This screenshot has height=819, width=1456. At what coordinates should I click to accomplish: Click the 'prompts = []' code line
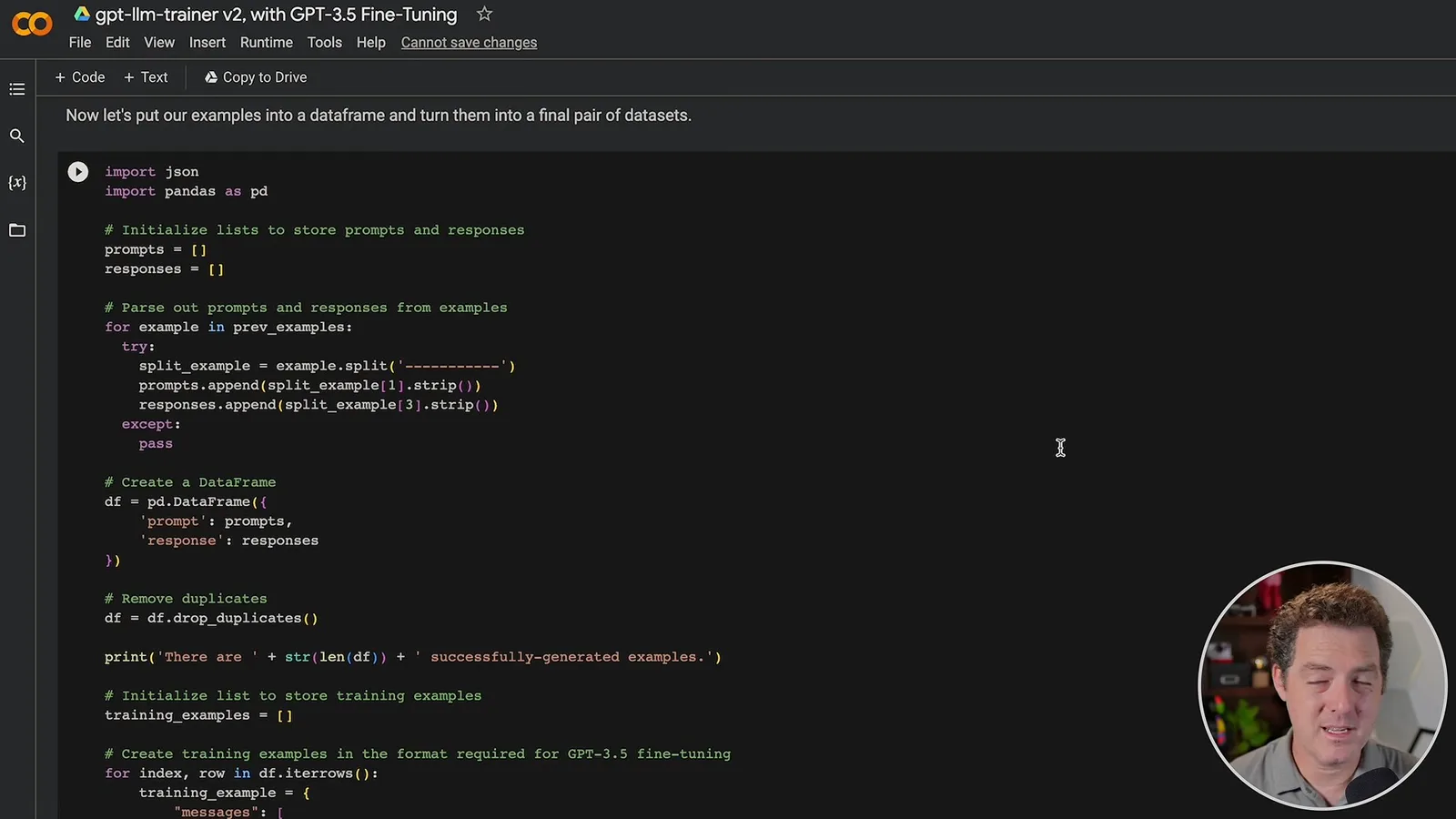[156, 249]
